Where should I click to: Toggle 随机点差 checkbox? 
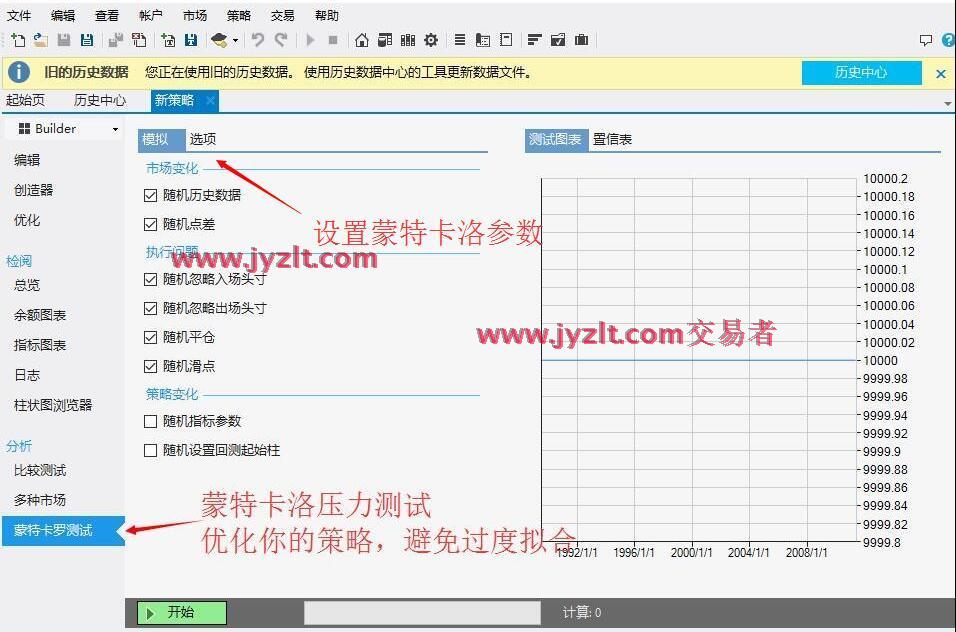pyautogui.click(x=150, y=225)
